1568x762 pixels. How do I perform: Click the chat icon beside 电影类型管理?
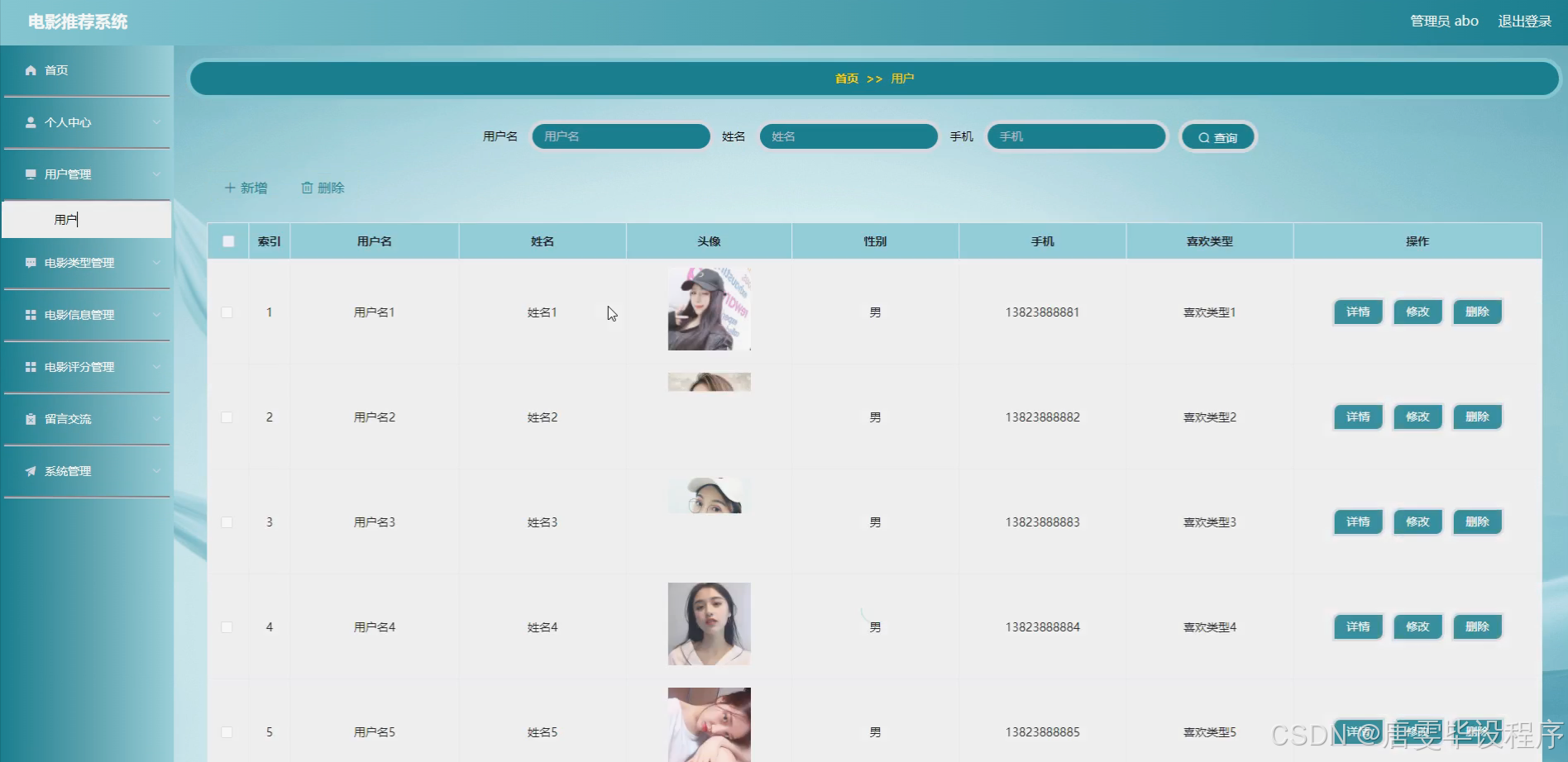pyautogui.click(x=31, y=263)
